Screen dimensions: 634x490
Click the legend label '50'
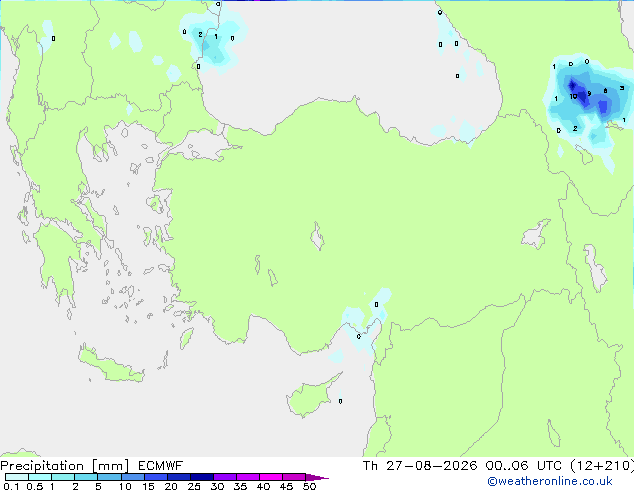coord(309,486)
